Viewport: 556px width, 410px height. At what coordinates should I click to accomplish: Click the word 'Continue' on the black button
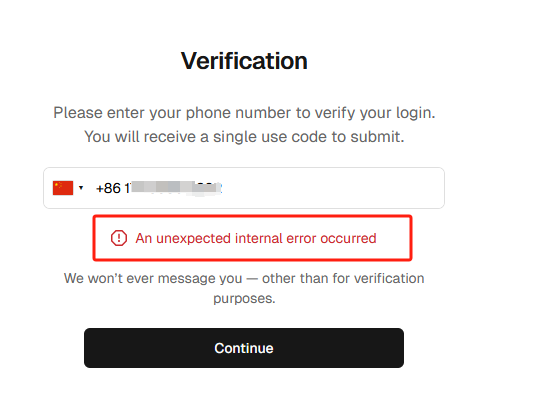tap(244, 348)
